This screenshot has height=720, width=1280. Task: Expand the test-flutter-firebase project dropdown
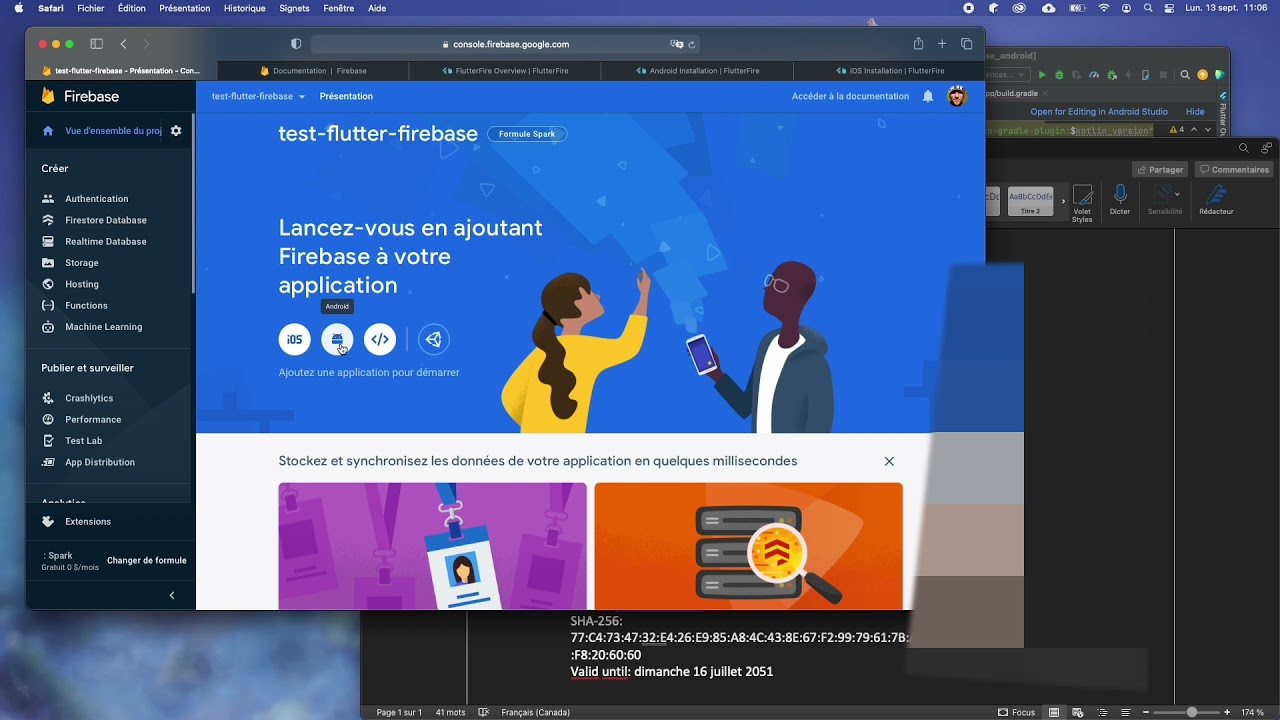pyautogui.click(x=258, y=96)
